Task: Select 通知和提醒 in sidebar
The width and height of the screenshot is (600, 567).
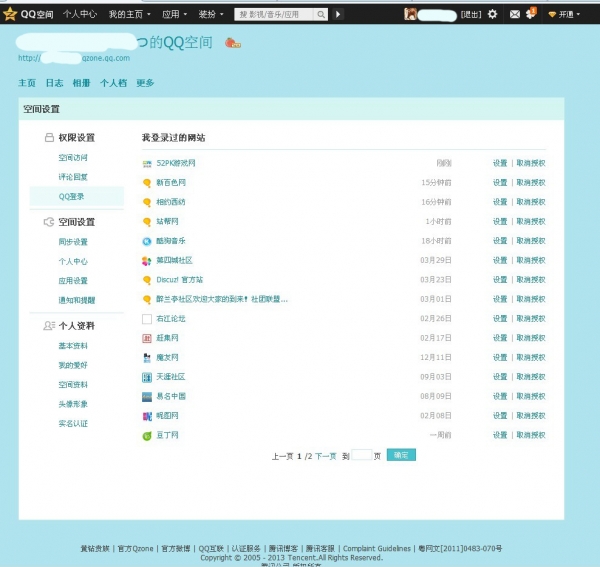Action: point(77,300)
